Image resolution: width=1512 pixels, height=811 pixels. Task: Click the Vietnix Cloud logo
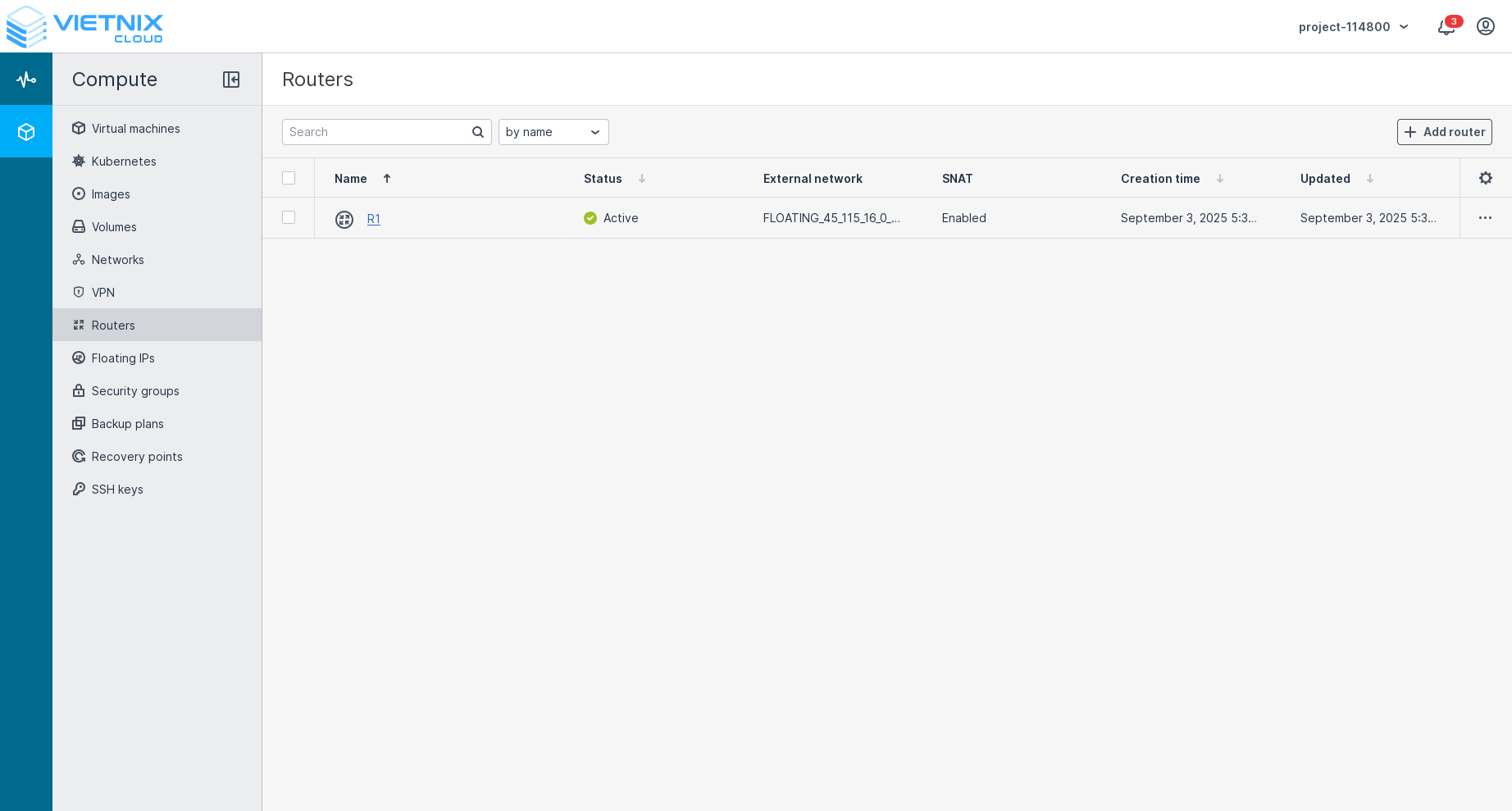pyautogui.click(x=85, y=27)
